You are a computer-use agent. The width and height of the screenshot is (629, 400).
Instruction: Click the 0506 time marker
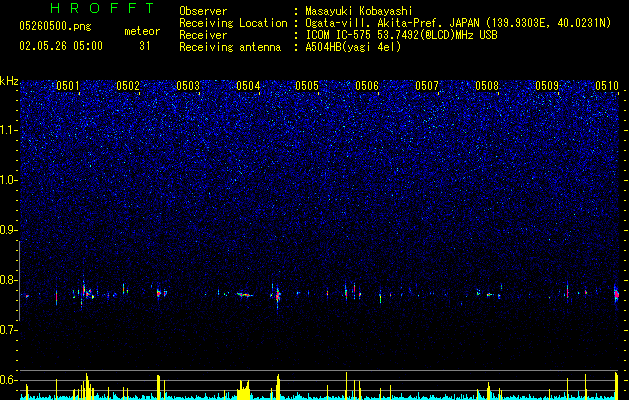[x=367, y=86]
